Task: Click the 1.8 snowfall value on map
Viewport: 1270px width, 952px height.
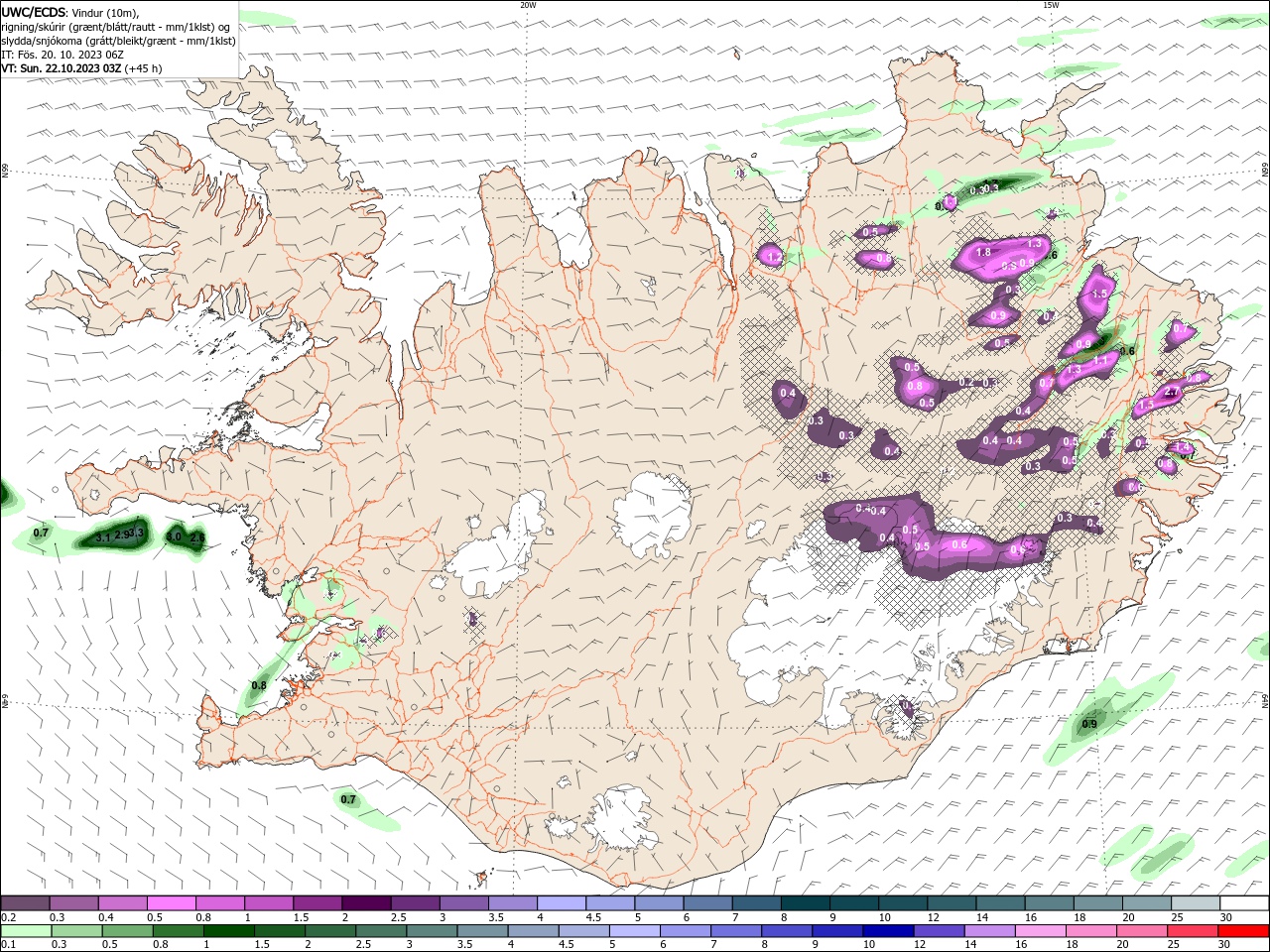Action: pos(984,253)
